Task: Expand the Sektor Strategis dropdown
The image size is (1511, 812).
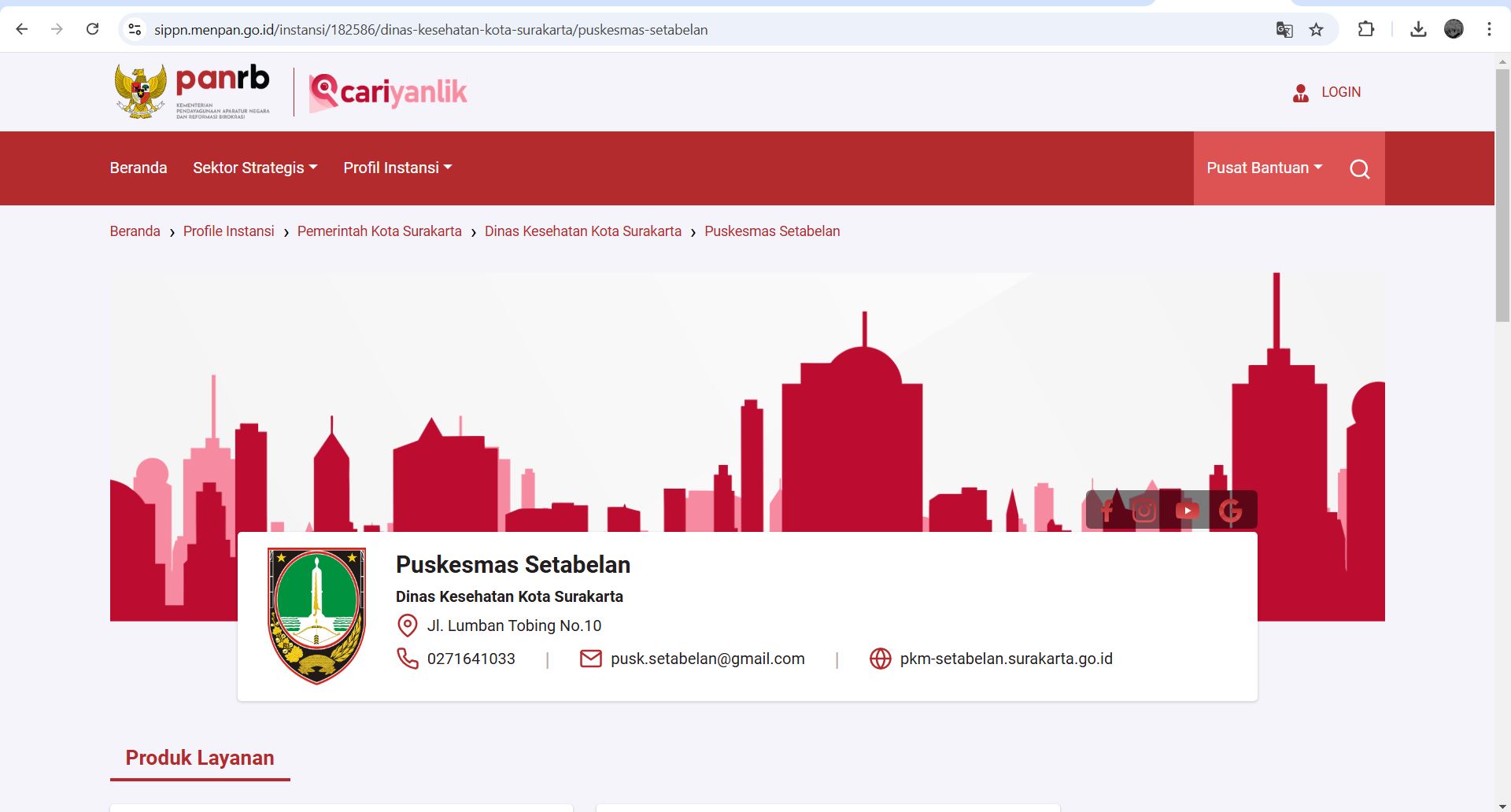Action: [x=255, y=168]
